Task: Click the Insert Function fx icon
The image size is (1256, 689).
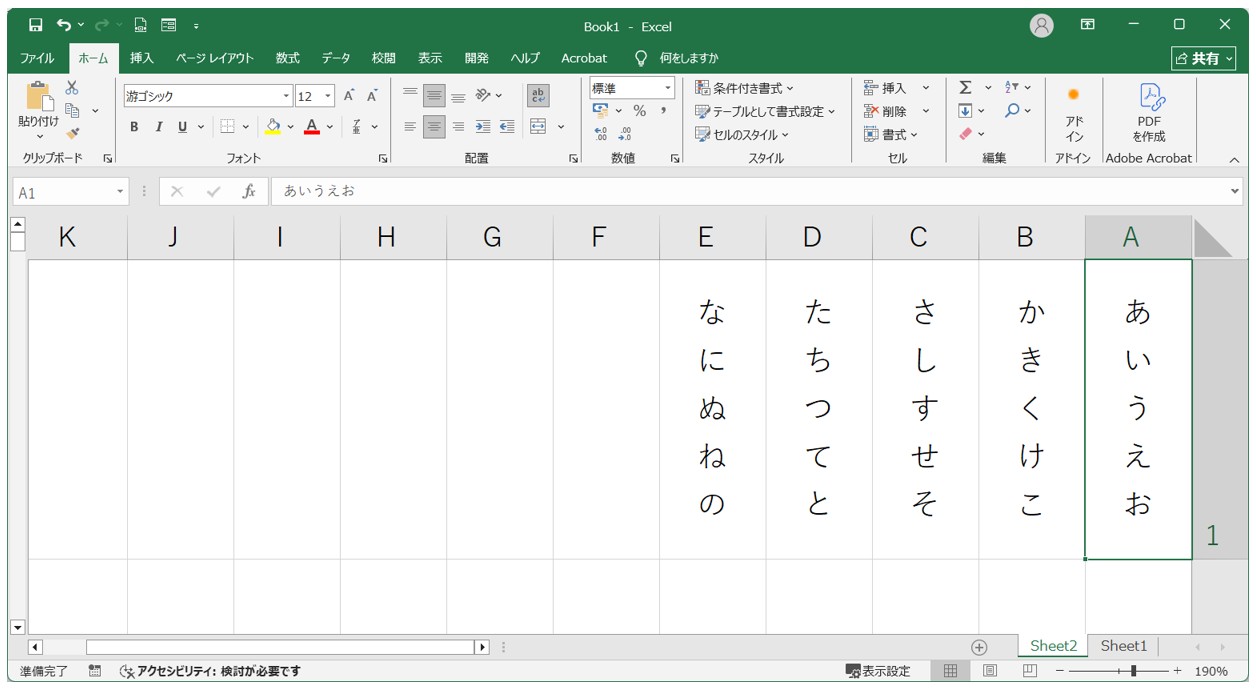Action: [x=249, y=191]
